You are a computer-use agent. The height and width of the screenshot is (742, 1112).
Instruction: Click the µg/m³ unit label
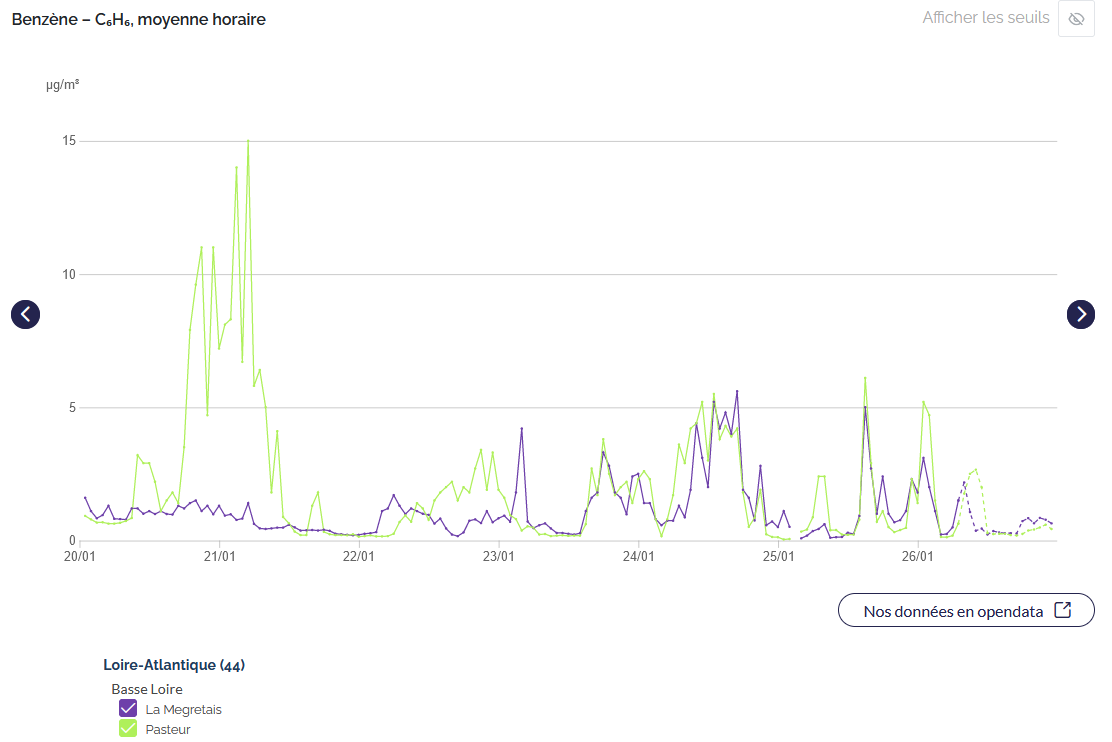coord(62,84)
